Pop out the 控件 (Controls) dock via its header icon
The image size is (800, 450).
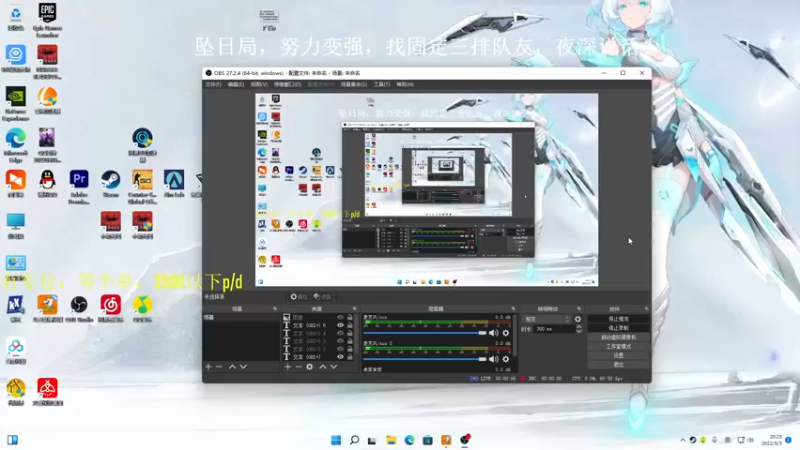pos(646,309)
